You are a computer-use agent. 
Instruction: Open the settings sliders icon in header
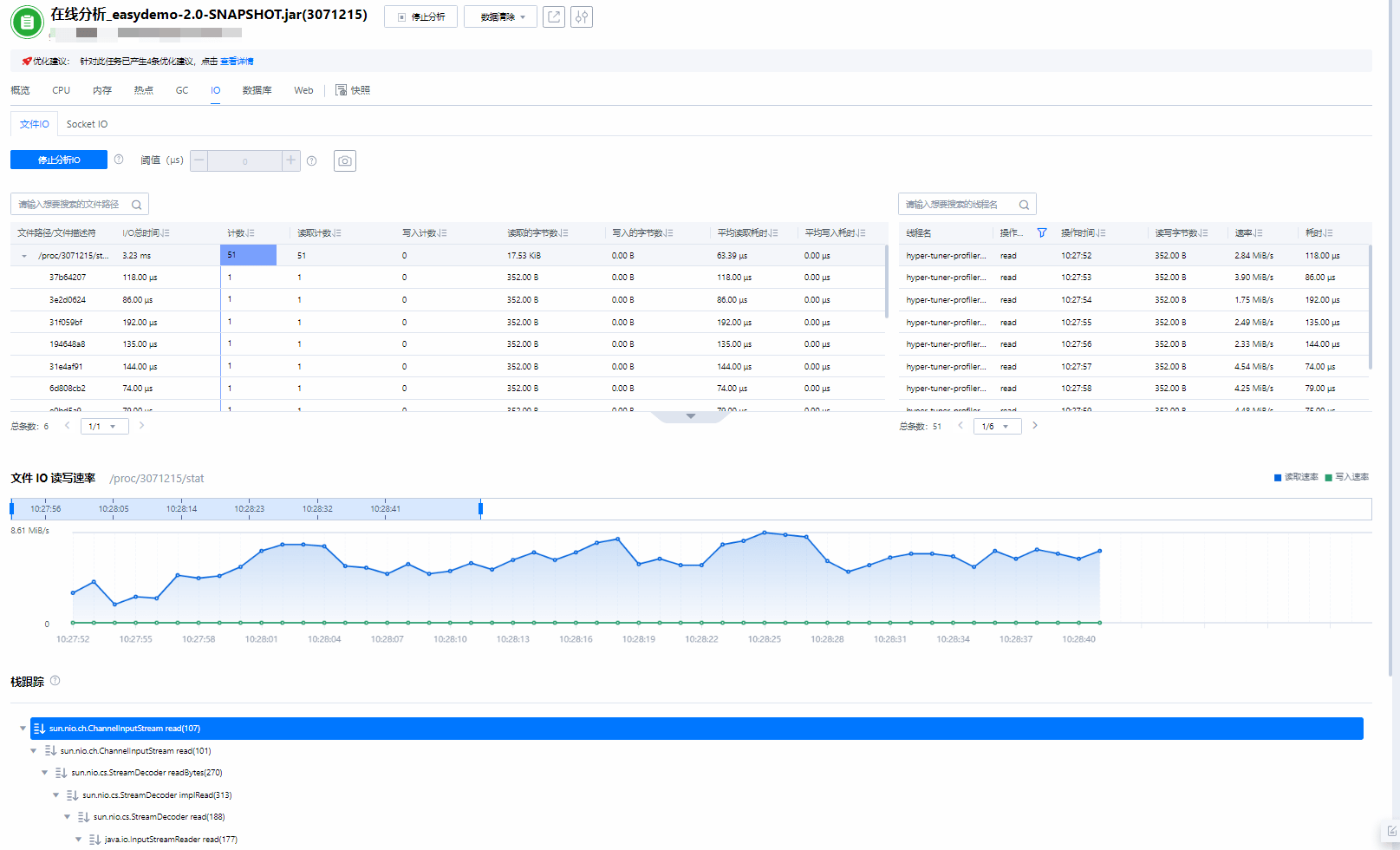click(582, 16)
